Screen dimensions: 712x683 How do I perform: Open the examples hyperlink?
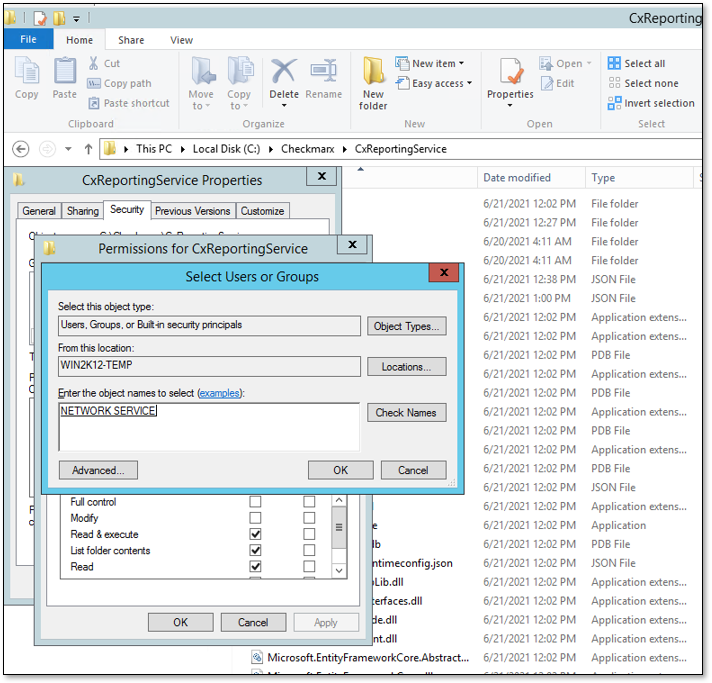click(x=219, y=394)
